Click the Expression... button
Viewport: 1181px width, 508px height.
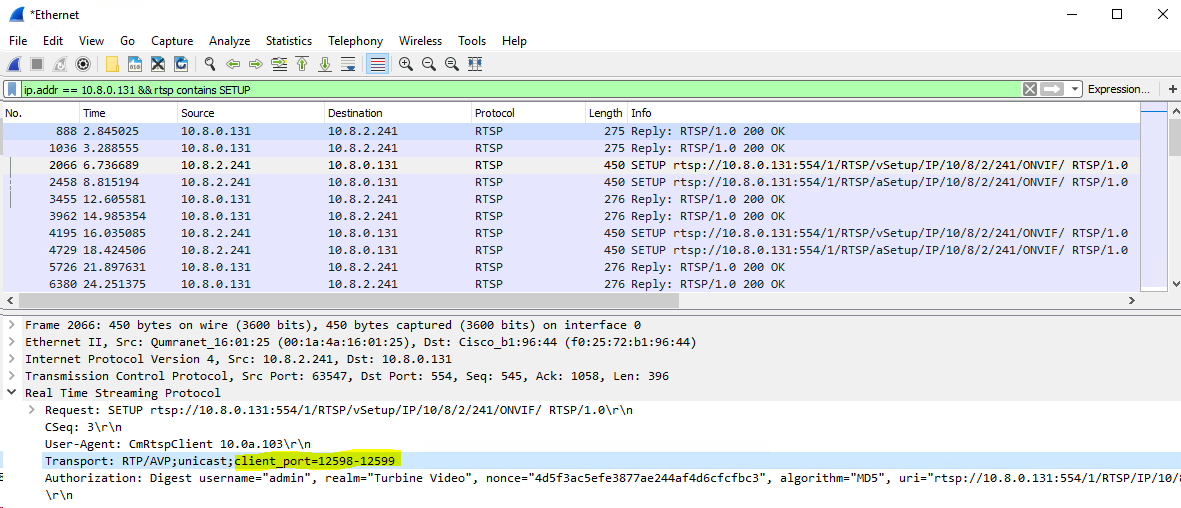click(x=1118, y=89)
